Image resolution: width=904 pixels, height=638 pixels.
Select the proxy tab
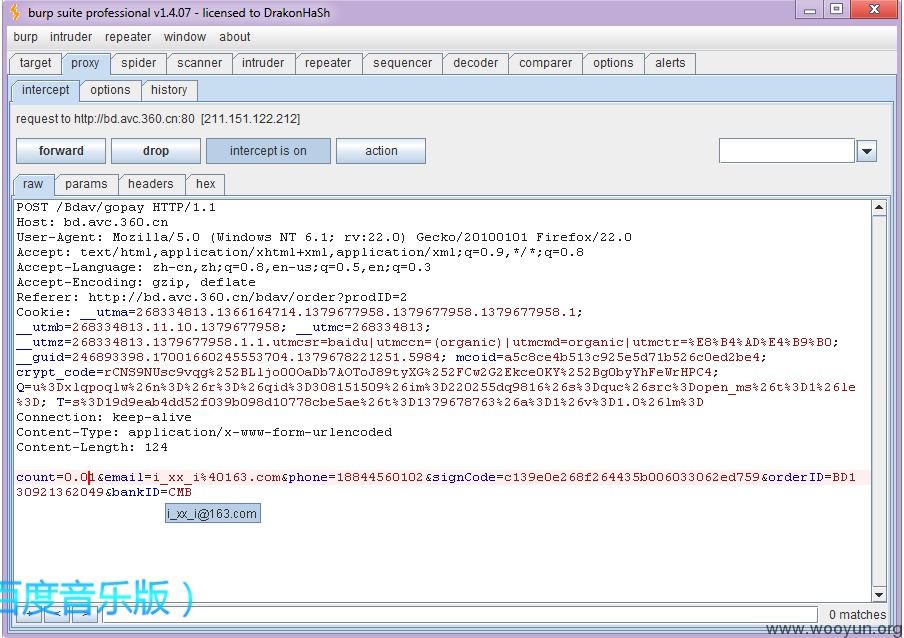click(85, 63)
